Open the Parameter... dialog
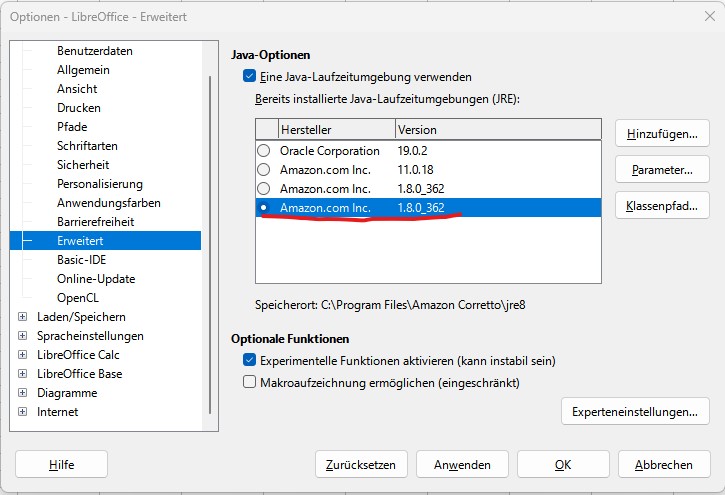 point(662,170)
